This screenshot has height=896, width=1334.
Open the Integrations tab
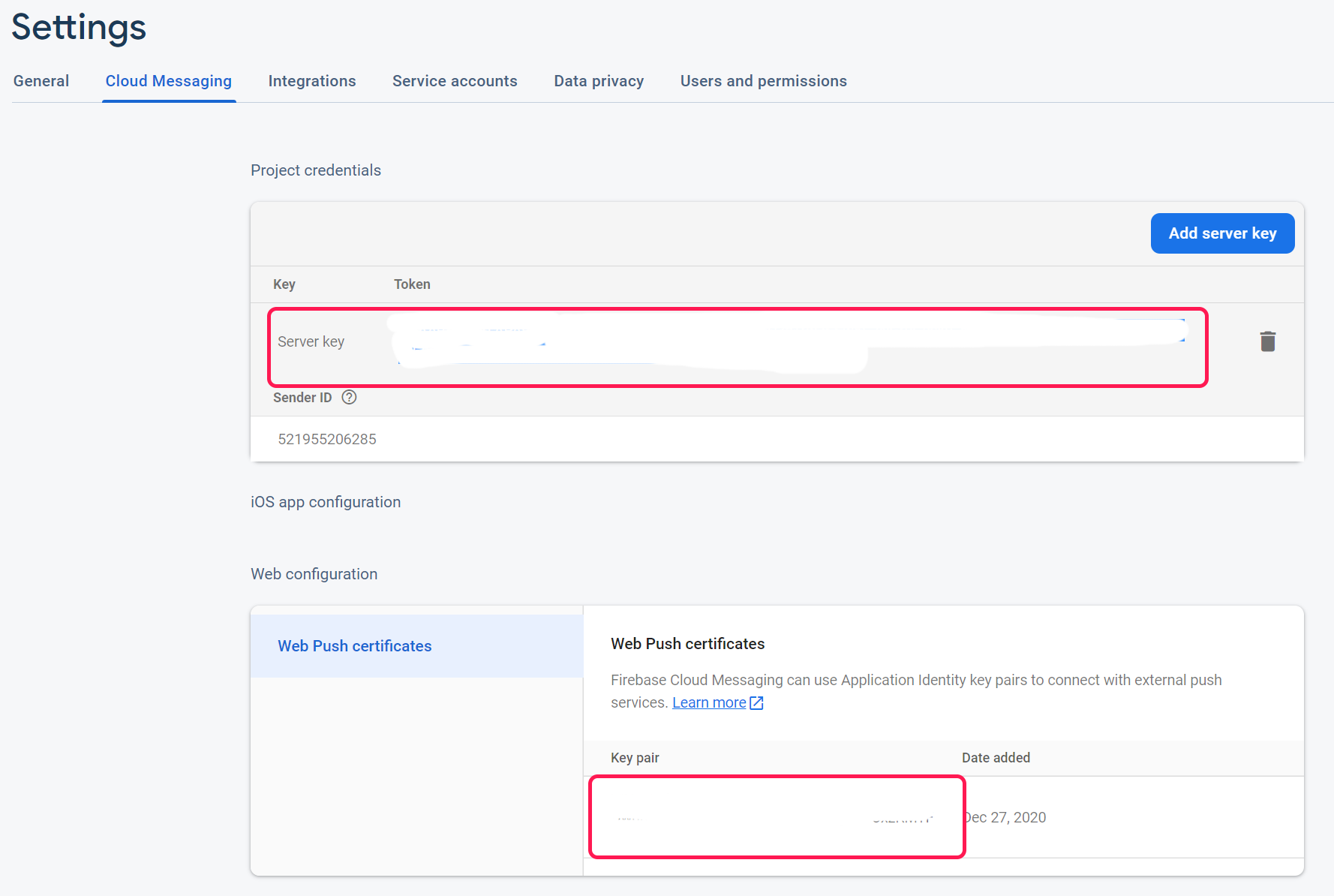312,81
